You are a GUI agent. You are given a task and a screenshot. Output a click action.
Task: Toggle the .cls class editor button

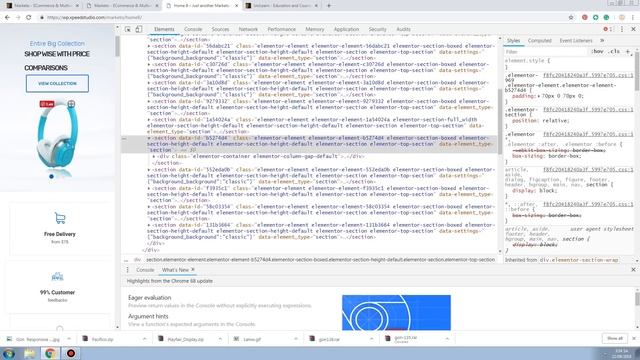point(614,52)
